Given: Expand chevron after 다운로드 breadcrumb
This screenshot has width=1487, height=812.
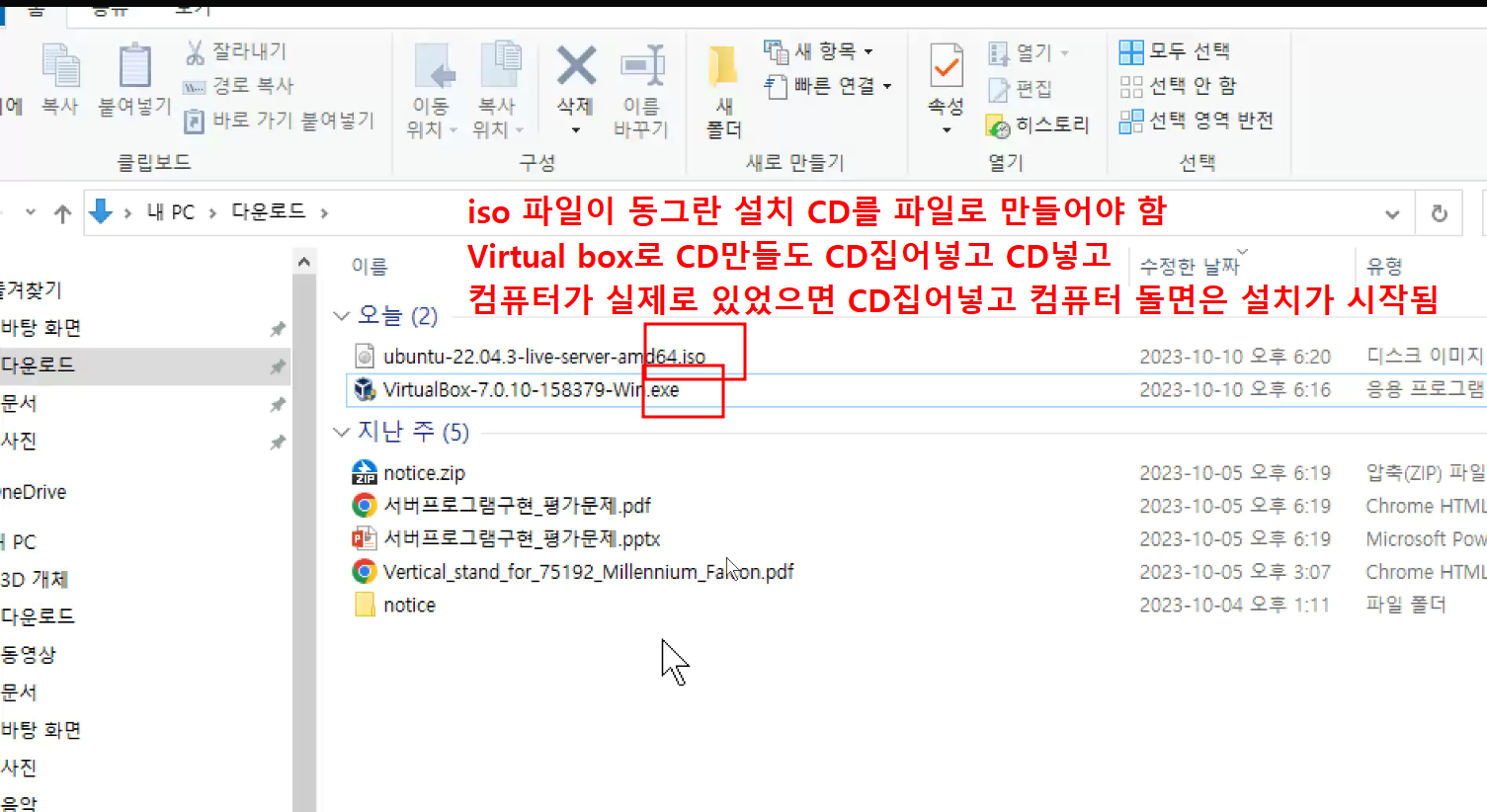Looking at the screenshot, I should [x=324, y=212].
